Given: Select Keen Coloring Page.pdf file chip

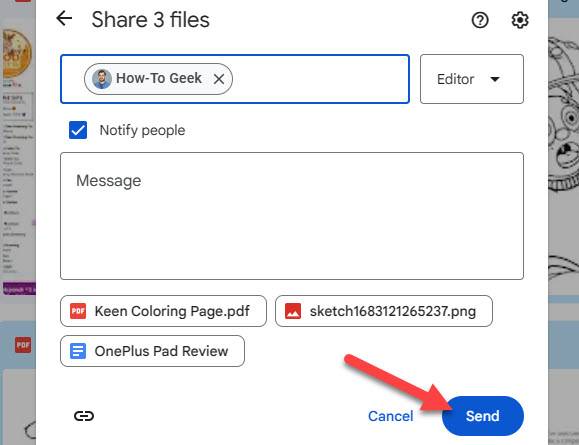Looking at the screenshot, I should tap(163, 311).
